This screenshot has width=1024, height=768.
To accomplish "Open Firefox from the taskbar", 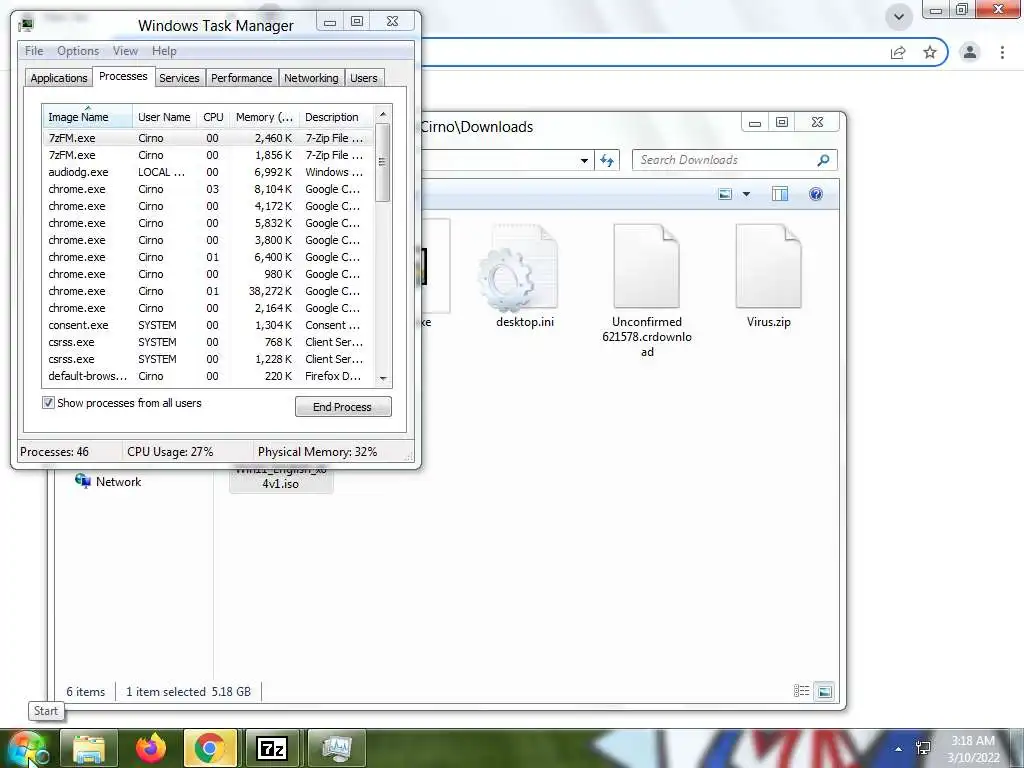I will click(151, 748).
